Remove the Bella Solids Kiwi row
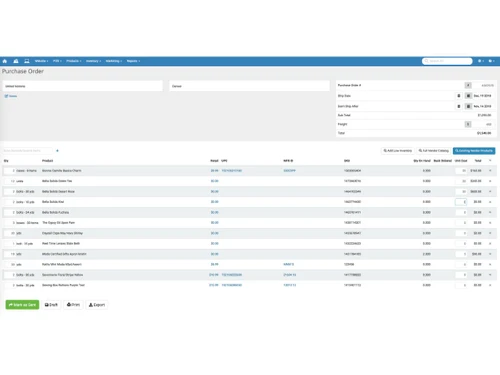The width and height of the screenshot is (500, 375). [490, 202]
